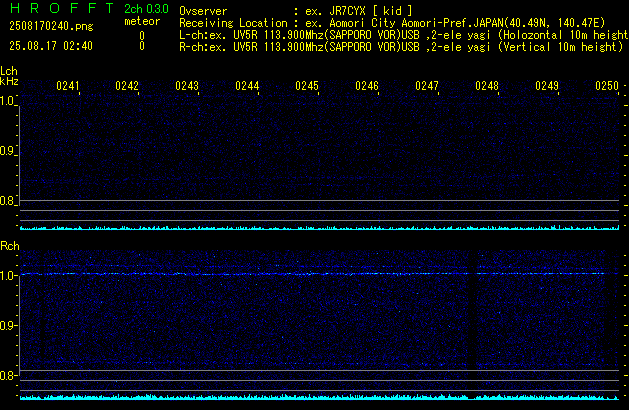
Task: Click the 1.0 label on Rch axis
Action: 7,276
